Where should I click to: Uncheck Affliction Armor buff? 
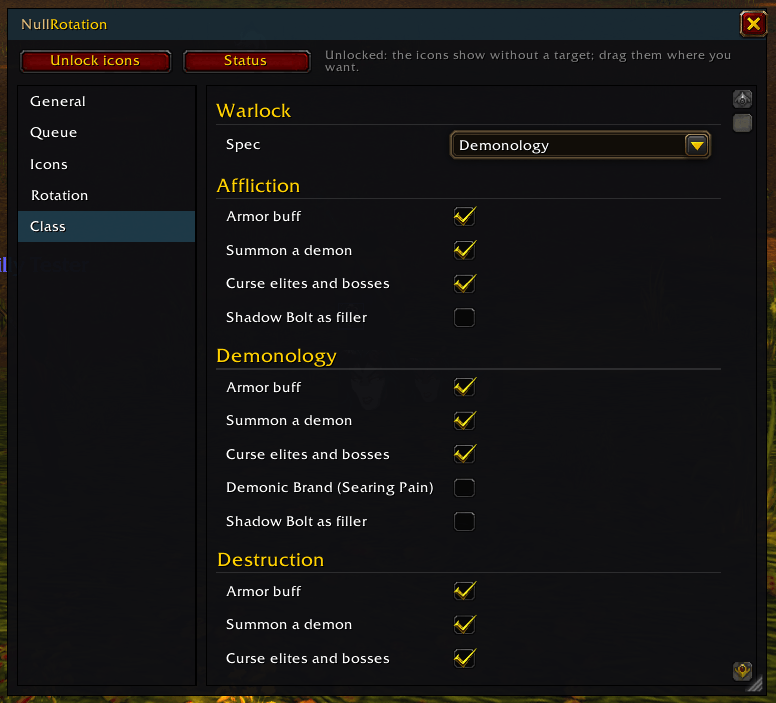pos(464,216)
